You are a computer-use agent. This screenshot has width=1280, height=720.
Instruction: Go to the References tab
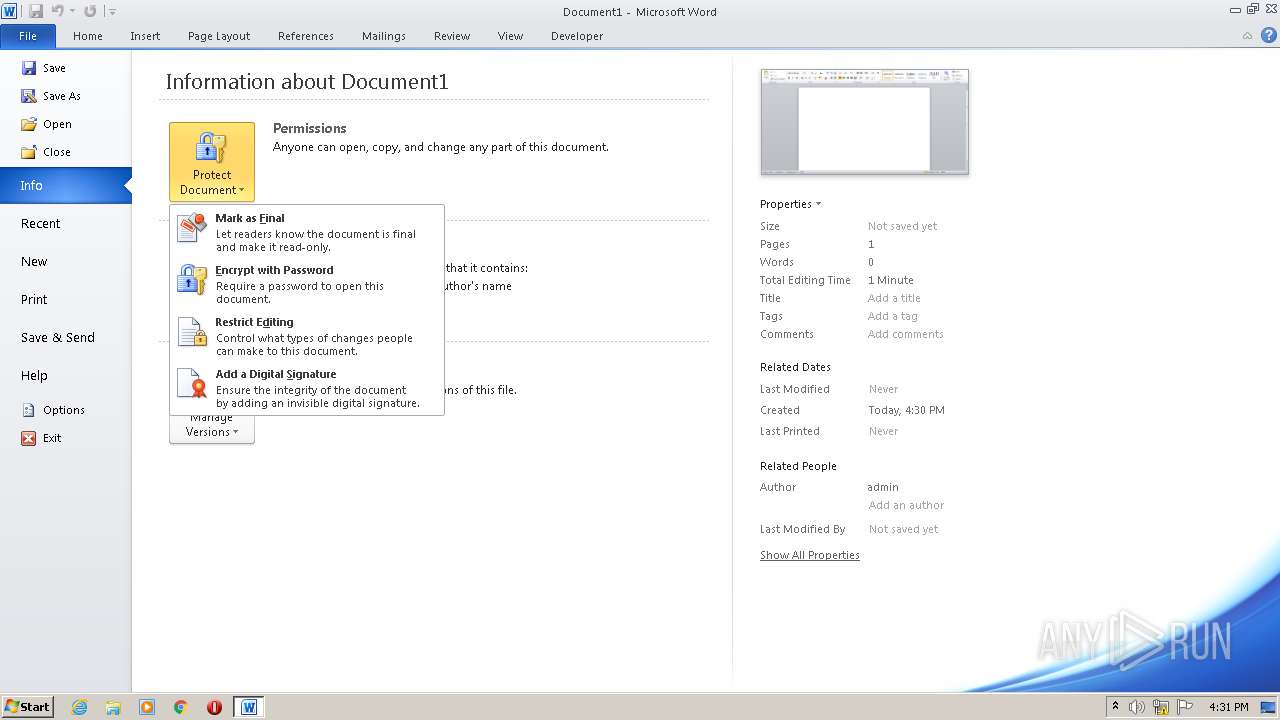(x=306, y=36)
